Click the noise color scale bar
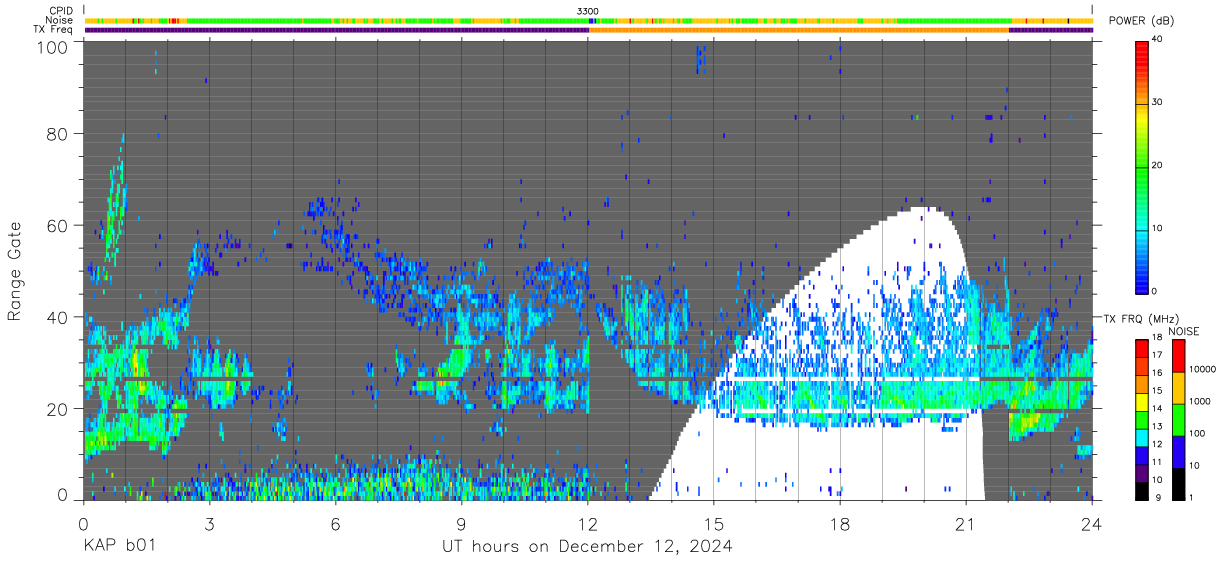Viewport: 1228px width, 567px height. 1178,418
